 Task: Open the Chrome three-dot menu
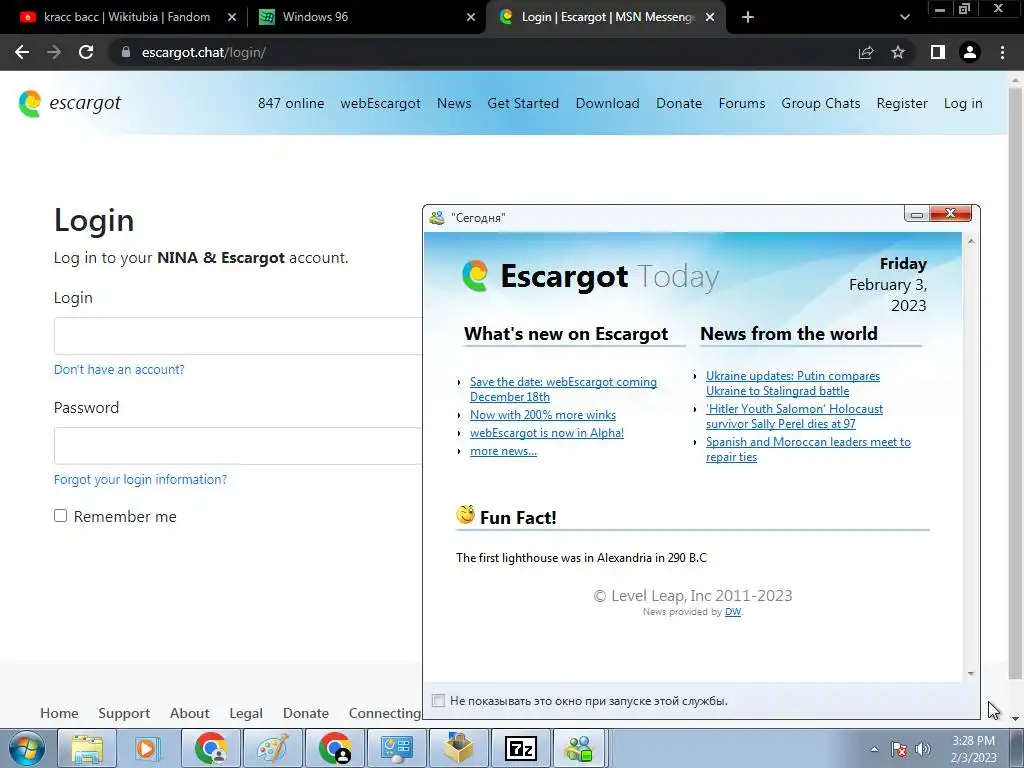point(1002,52)
